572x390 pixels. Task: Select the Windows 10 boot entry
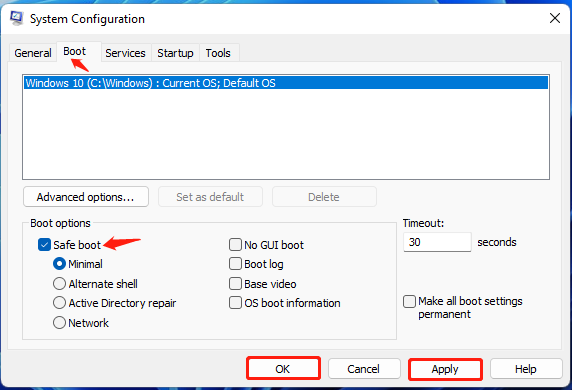(286, 83)
